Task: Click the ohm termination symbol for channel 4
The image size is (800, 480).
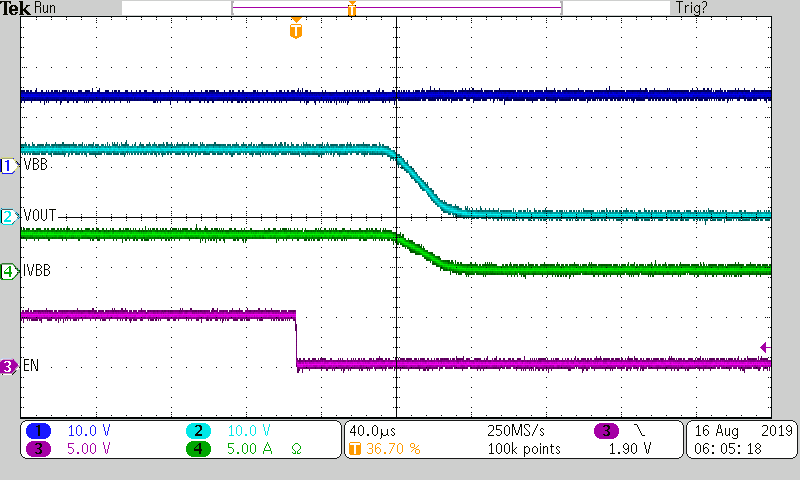Action: pos(296,449)
